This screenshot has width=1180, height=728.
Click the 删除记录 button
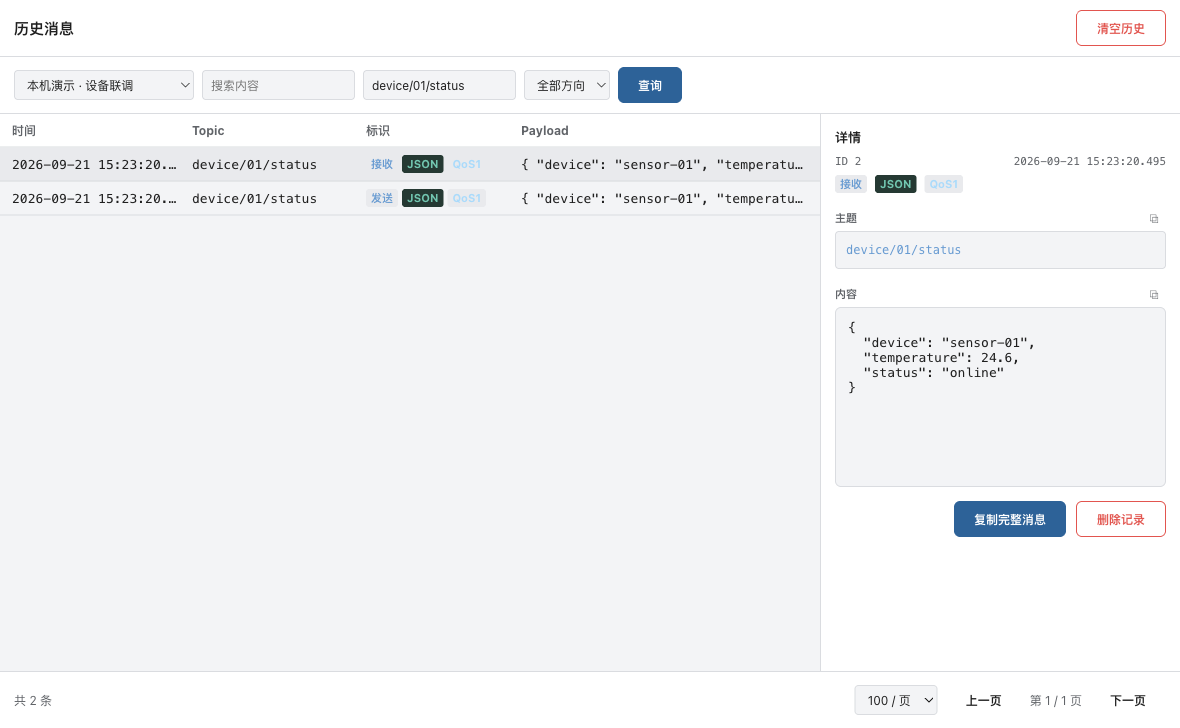[x=1121, y=519]
